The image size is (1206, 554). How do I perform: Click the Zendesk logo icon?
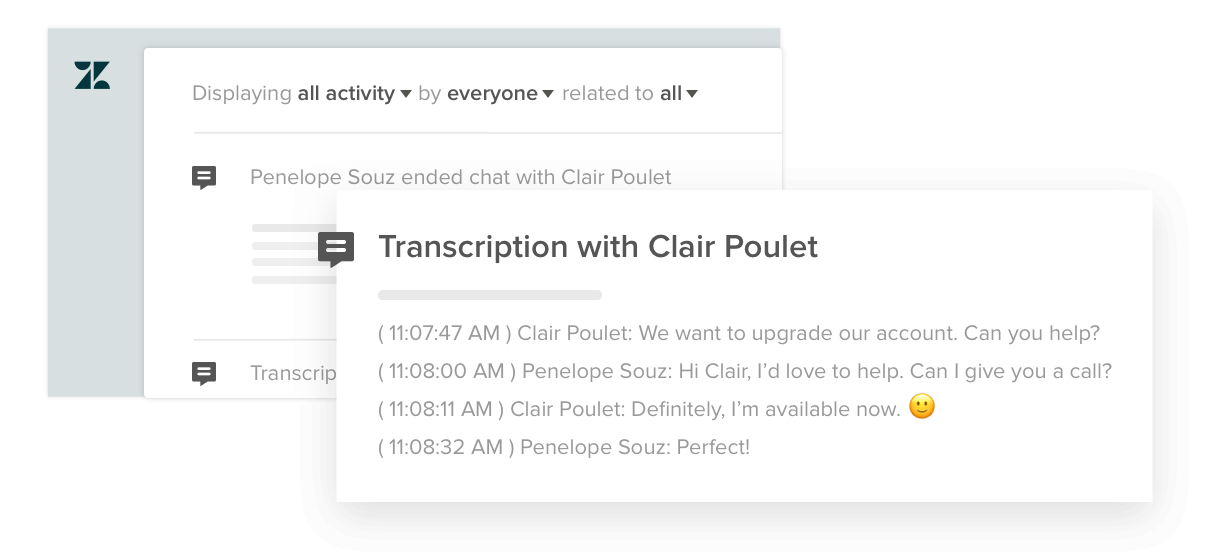tap(92, 75)
